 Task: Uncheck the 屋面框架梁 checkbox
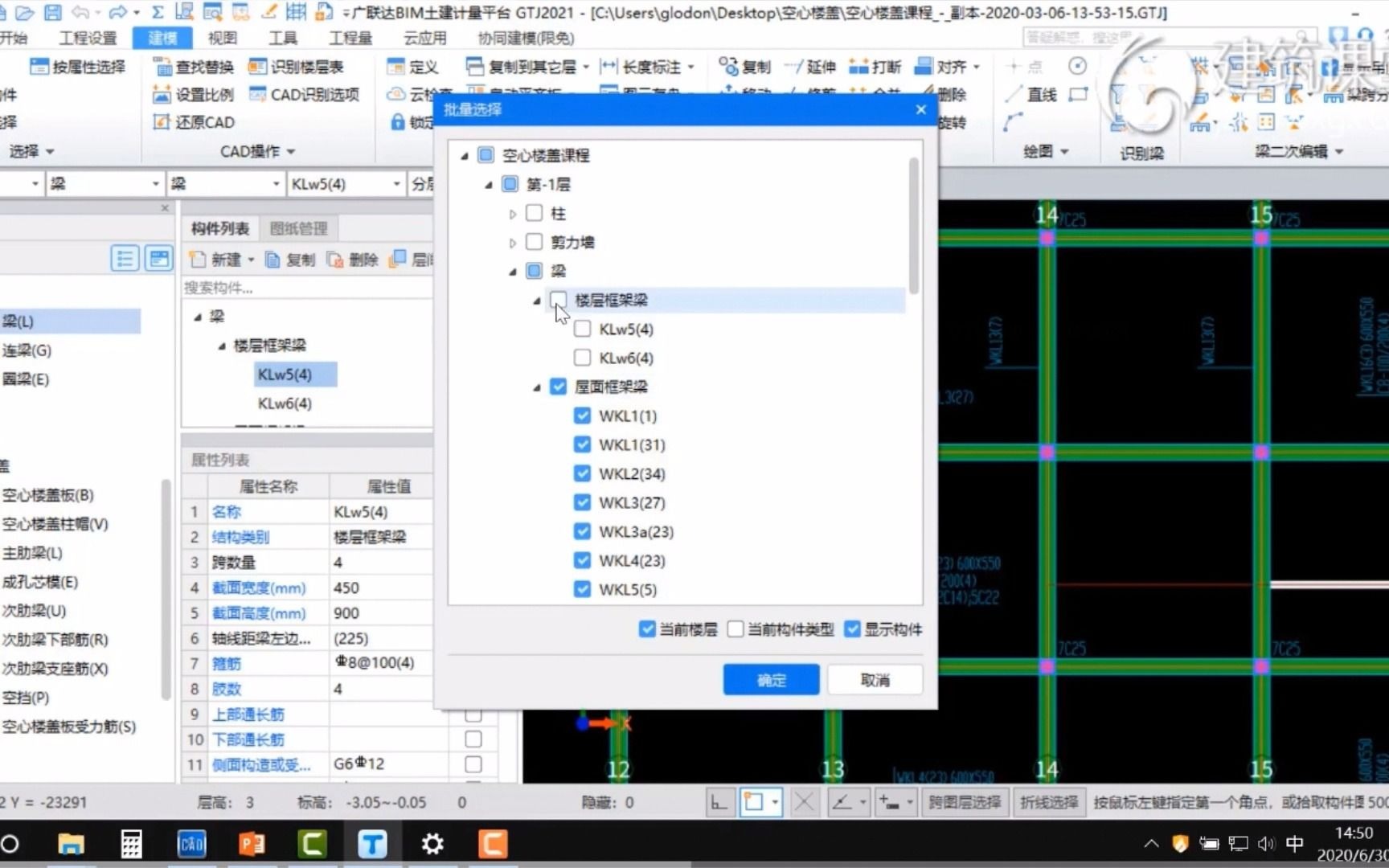click(x=559, y=387)
